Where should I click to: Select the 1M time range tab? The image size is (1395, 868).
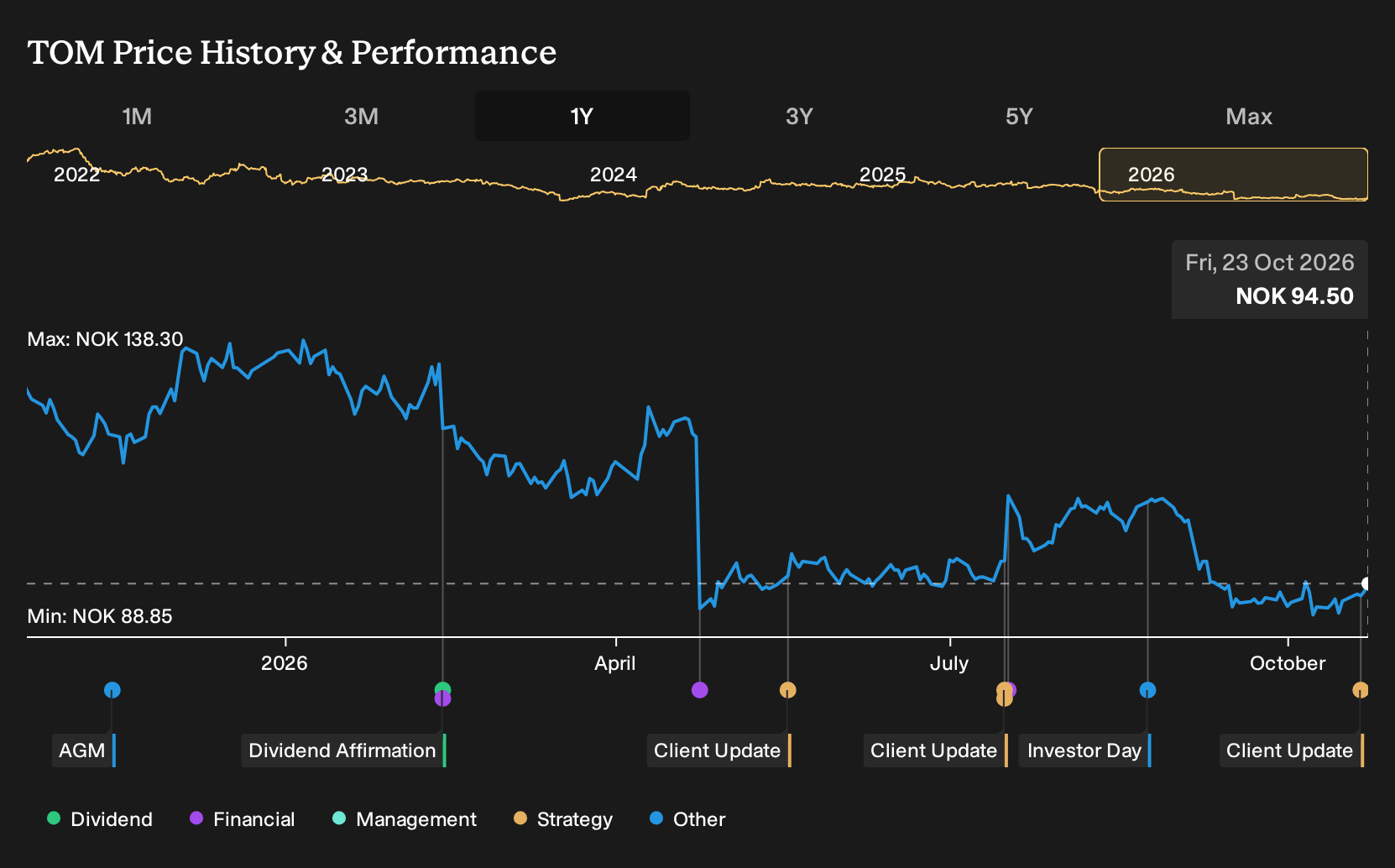coord(137,116)
